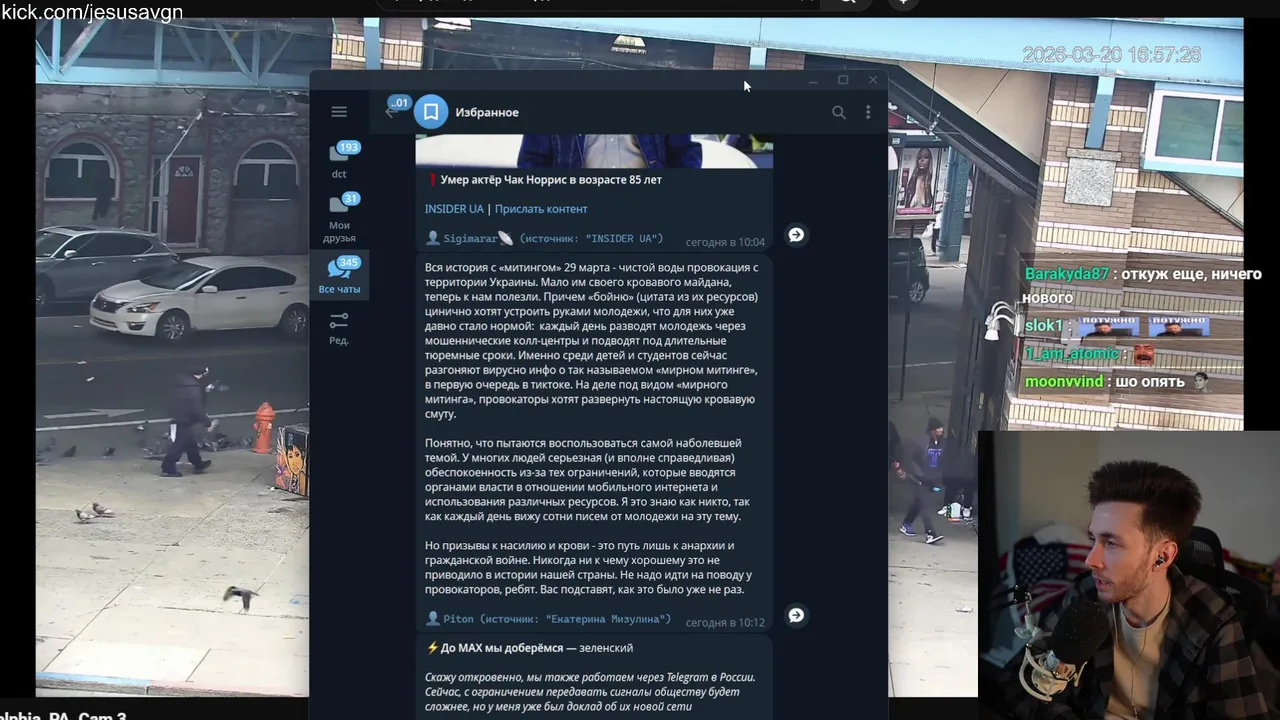Open the Избранное chat header title
This screenshot has height=720, width=1280.
(487, 112)
